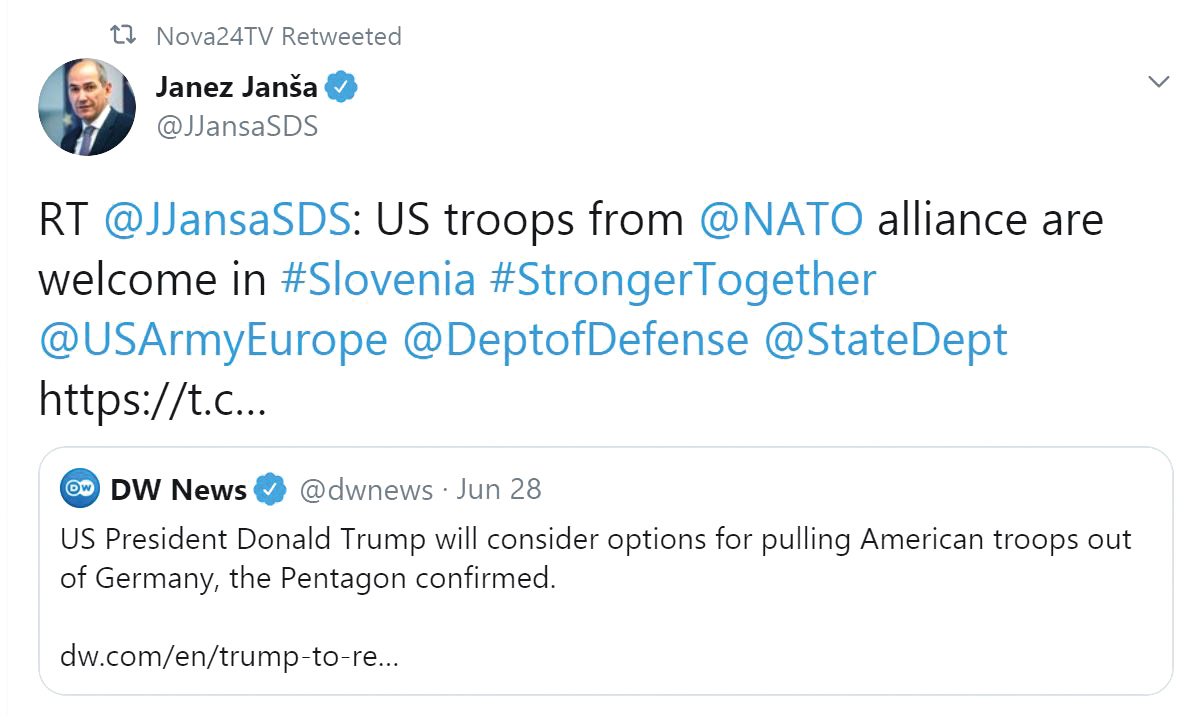Click the @JJansaSDS handle under the name
This screenshot has width=1197, height=716.
(237, 127)
